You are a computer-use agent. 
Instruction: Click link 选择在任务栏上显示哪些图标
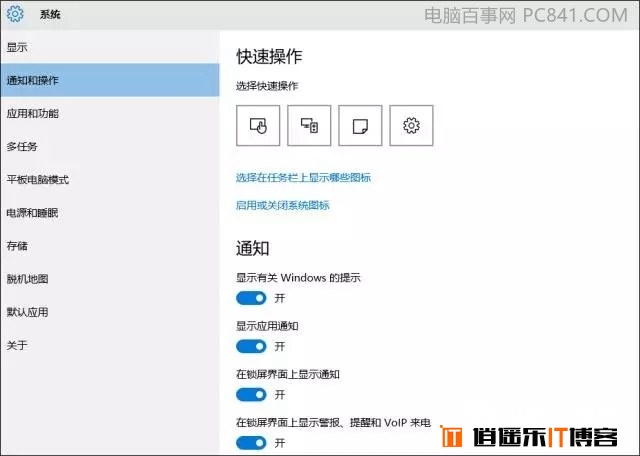click(x=303, y=177)
